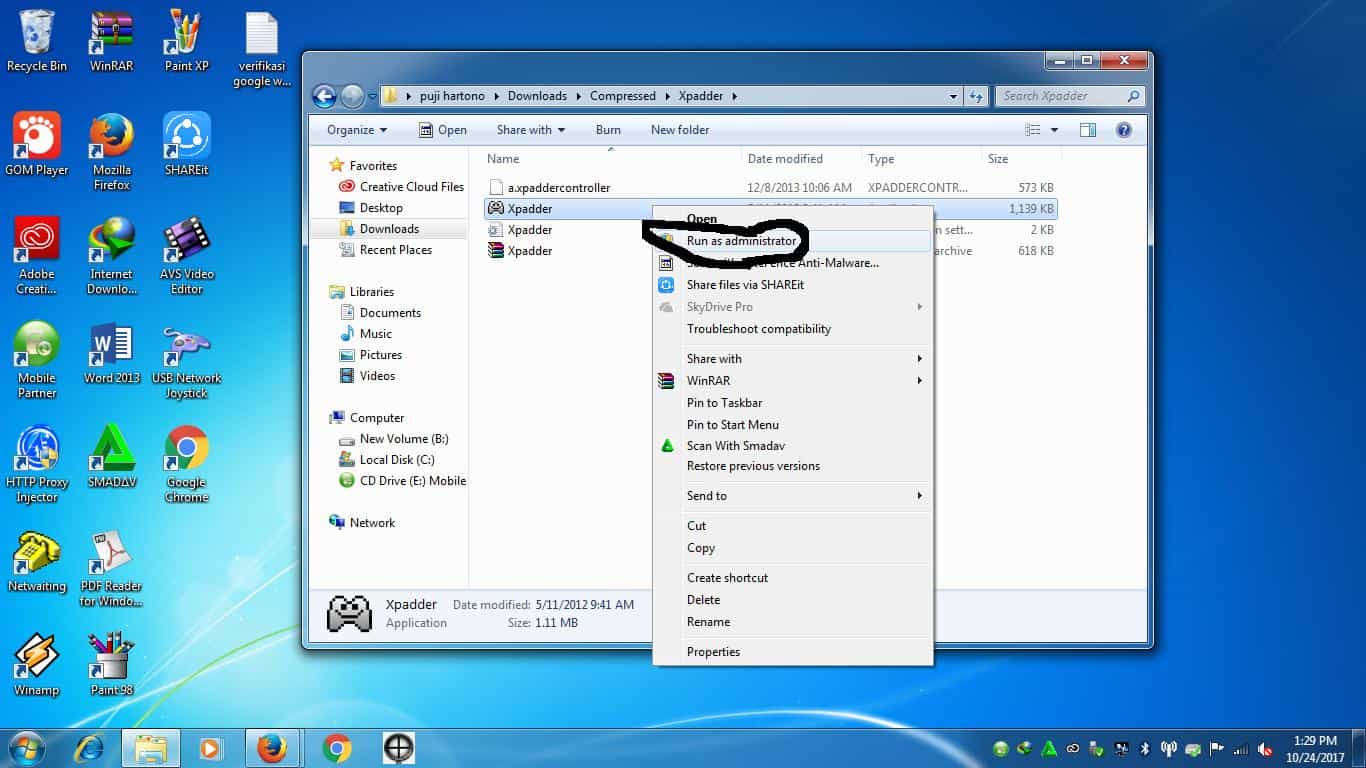Select the Internet Download Manager desktop shortcut
This screenshot has height=768, width=1366.
112,256
